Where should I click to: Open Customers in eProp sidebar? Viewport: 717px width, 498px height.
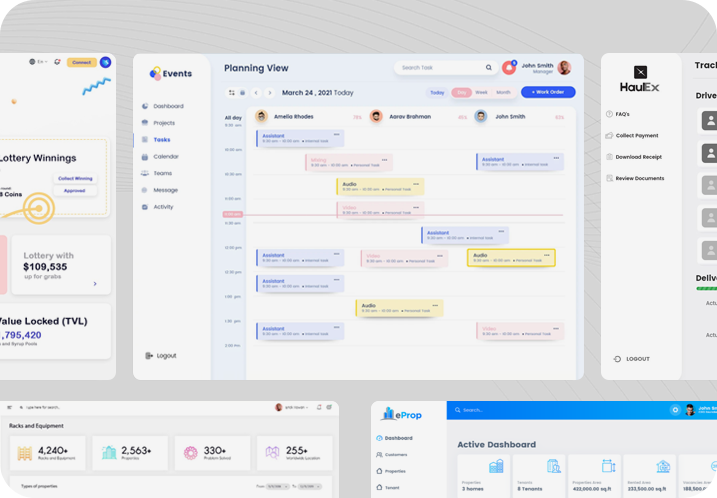point(391,455)
